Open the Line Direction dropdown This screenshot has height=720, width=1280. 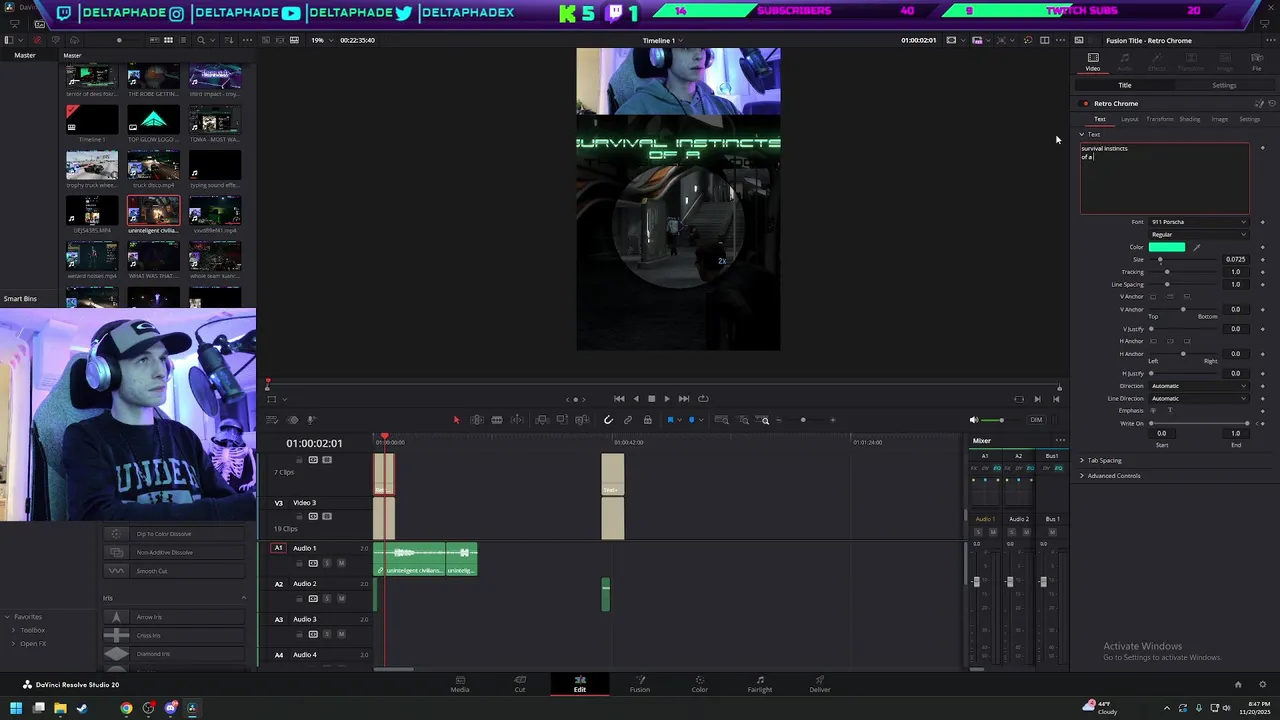click(1199, 399)
